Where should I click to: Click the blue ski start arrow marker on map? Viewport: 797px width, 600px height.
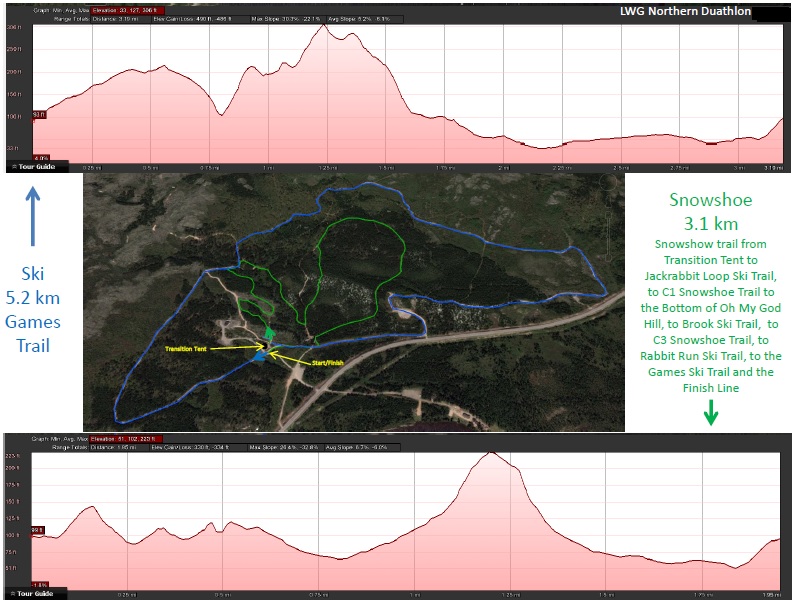(x=261, y=355)
